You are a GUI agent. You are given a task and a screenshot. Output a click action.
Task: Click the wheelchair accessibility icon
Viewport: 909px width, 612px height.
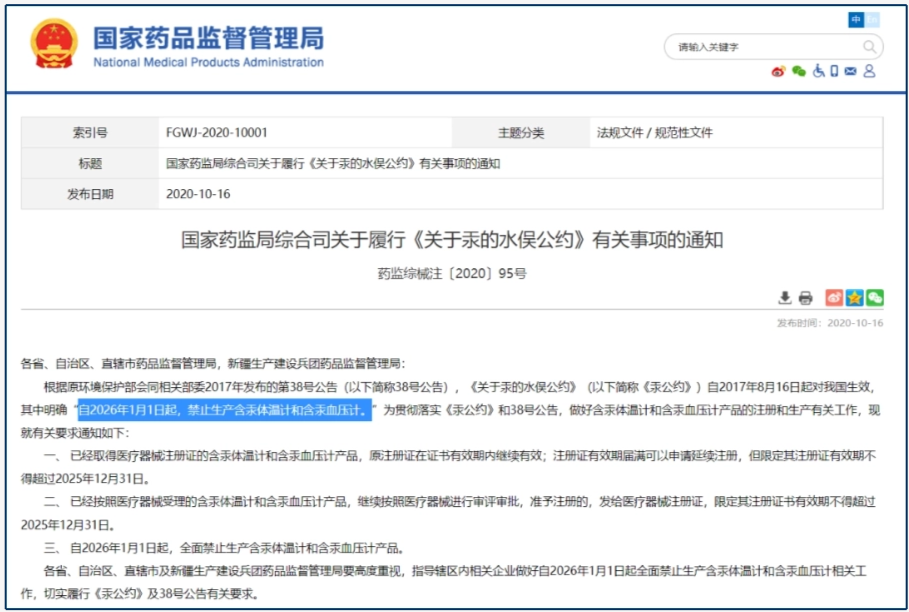tap(817, 71)
